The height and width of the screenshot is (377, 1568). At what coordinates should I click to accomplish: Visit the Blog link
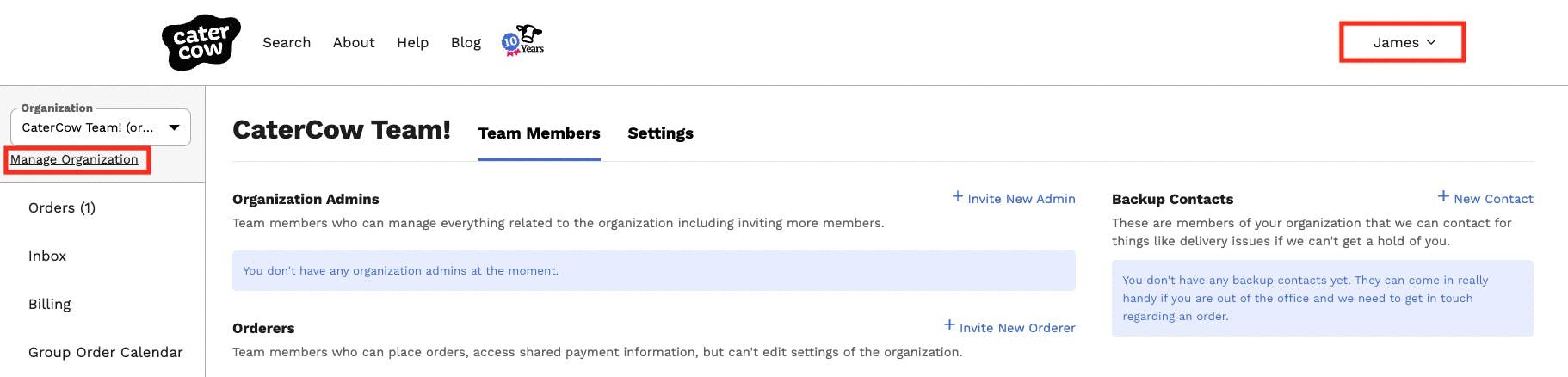coord(466,42)
